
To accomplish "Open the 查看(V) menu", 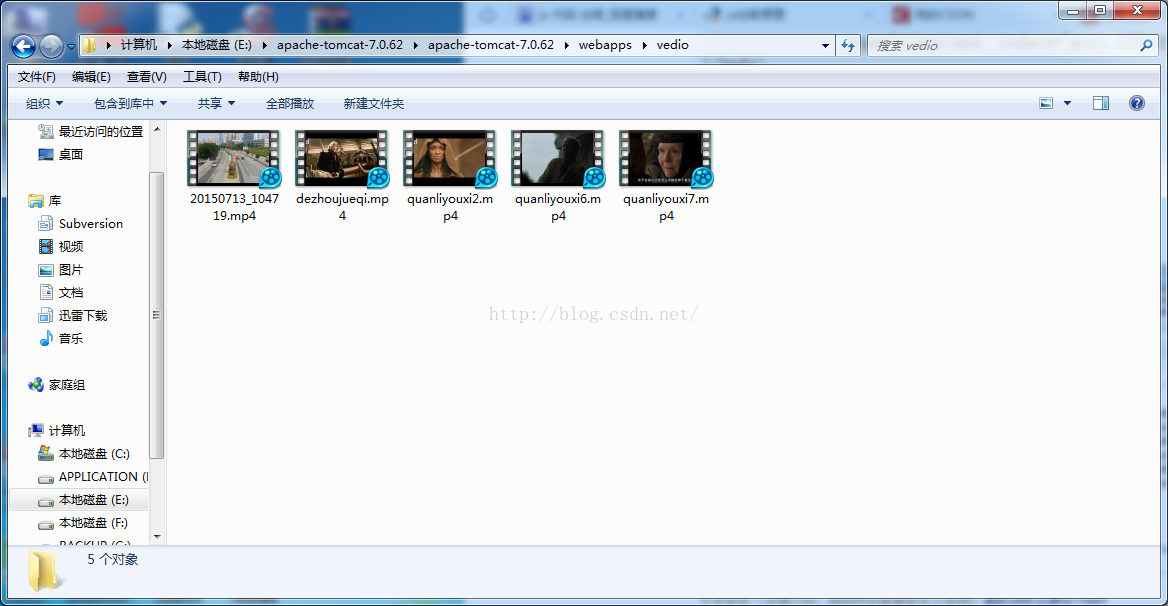I will click(x=146, y=77).
